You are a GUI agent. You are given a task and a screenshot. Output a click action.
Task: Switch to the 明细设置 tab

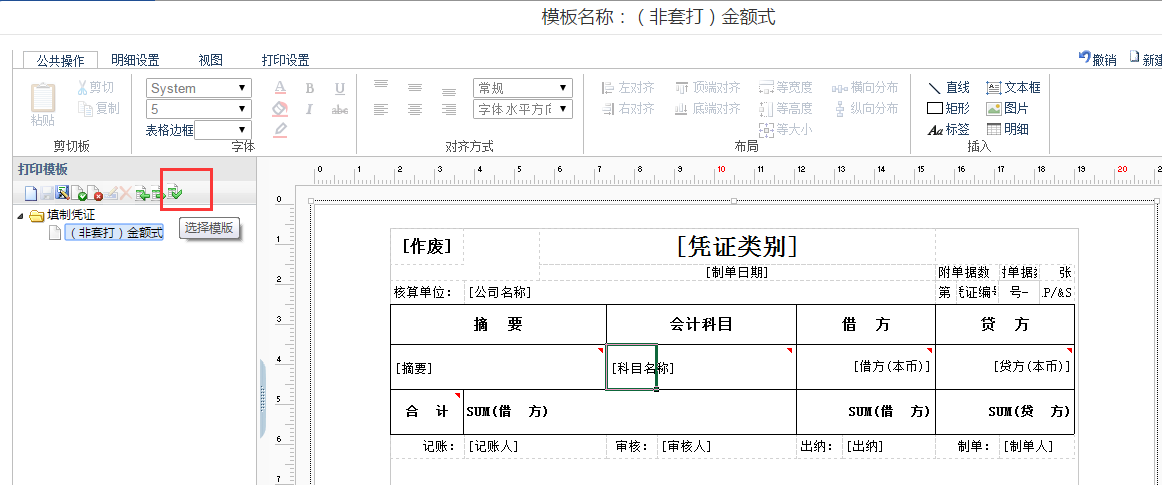[x=135, y=60]
